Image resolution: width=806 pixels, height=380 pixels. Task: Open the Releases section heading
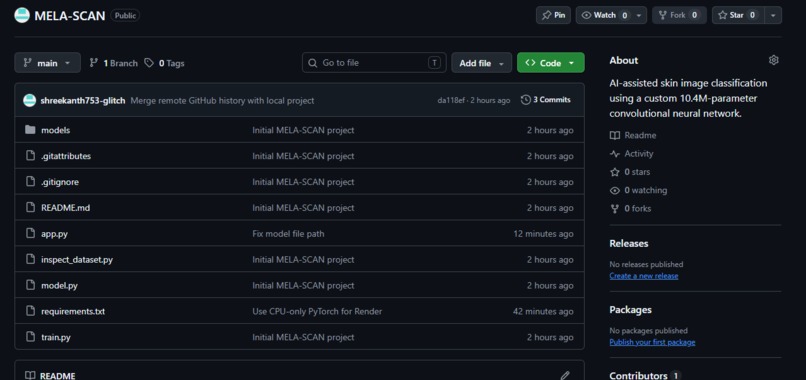[629, 243]
